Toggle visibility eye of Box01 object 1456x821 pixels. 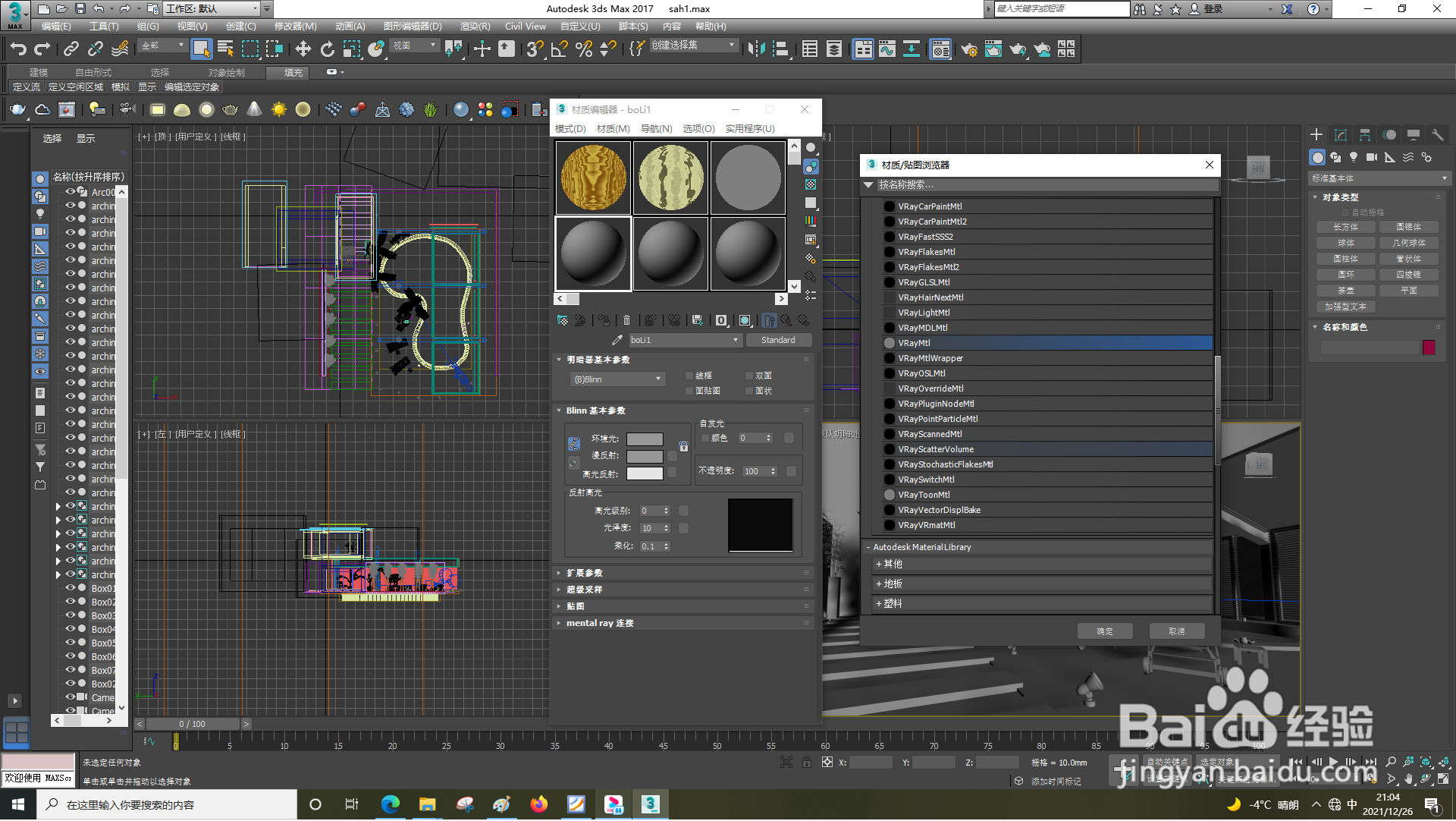(x=71, y=588)
